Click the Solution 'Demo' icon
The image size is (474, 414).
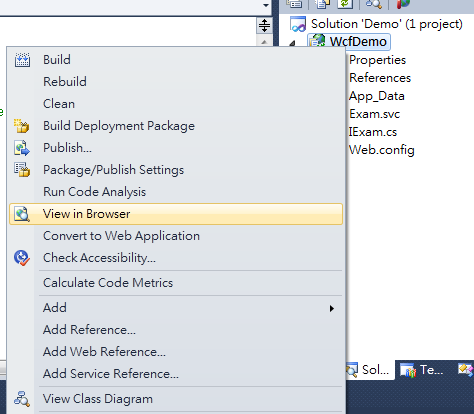click(x=298, y=24)
